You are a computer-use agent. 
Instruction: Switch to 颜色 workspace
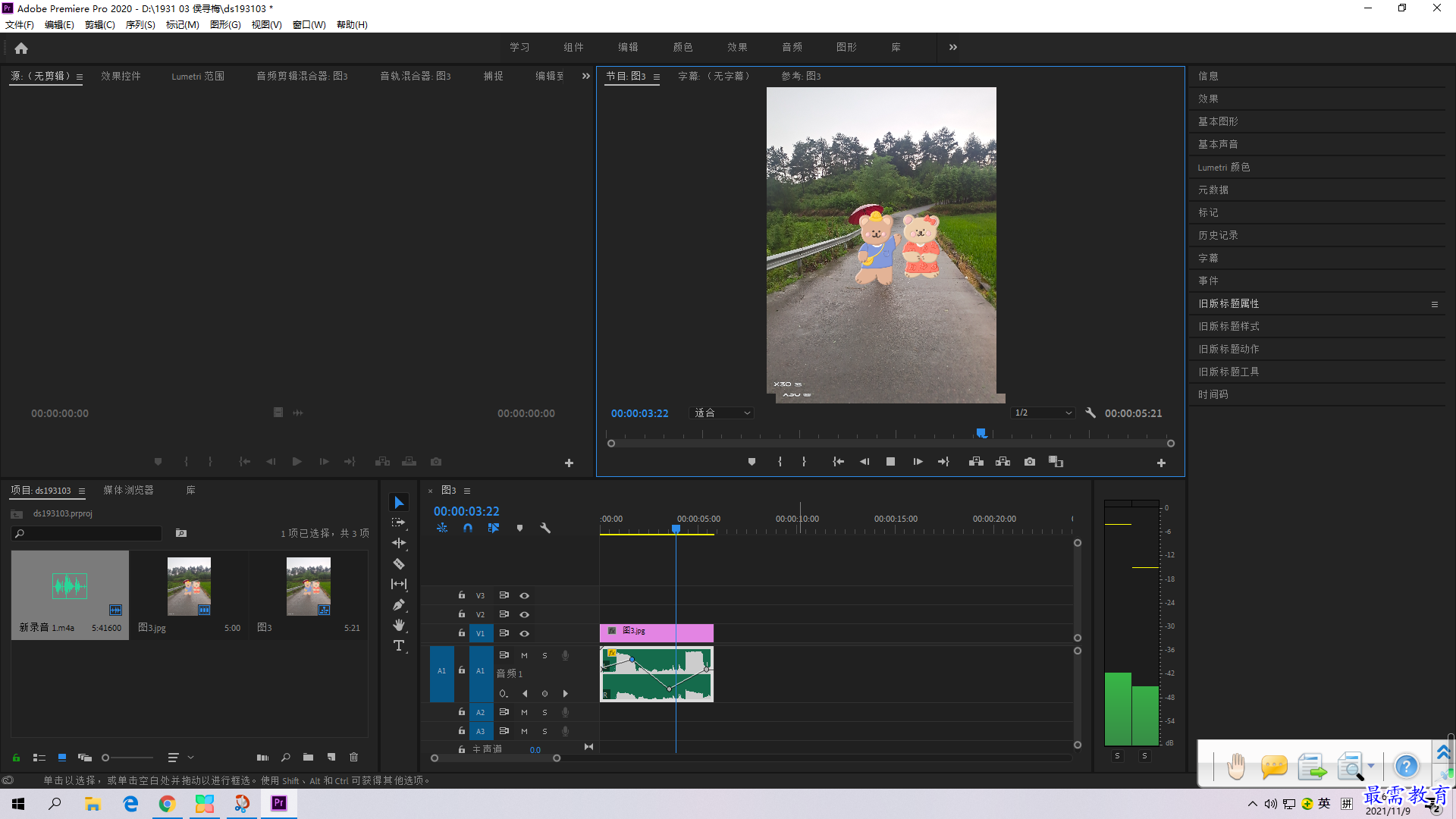[682, 47]
